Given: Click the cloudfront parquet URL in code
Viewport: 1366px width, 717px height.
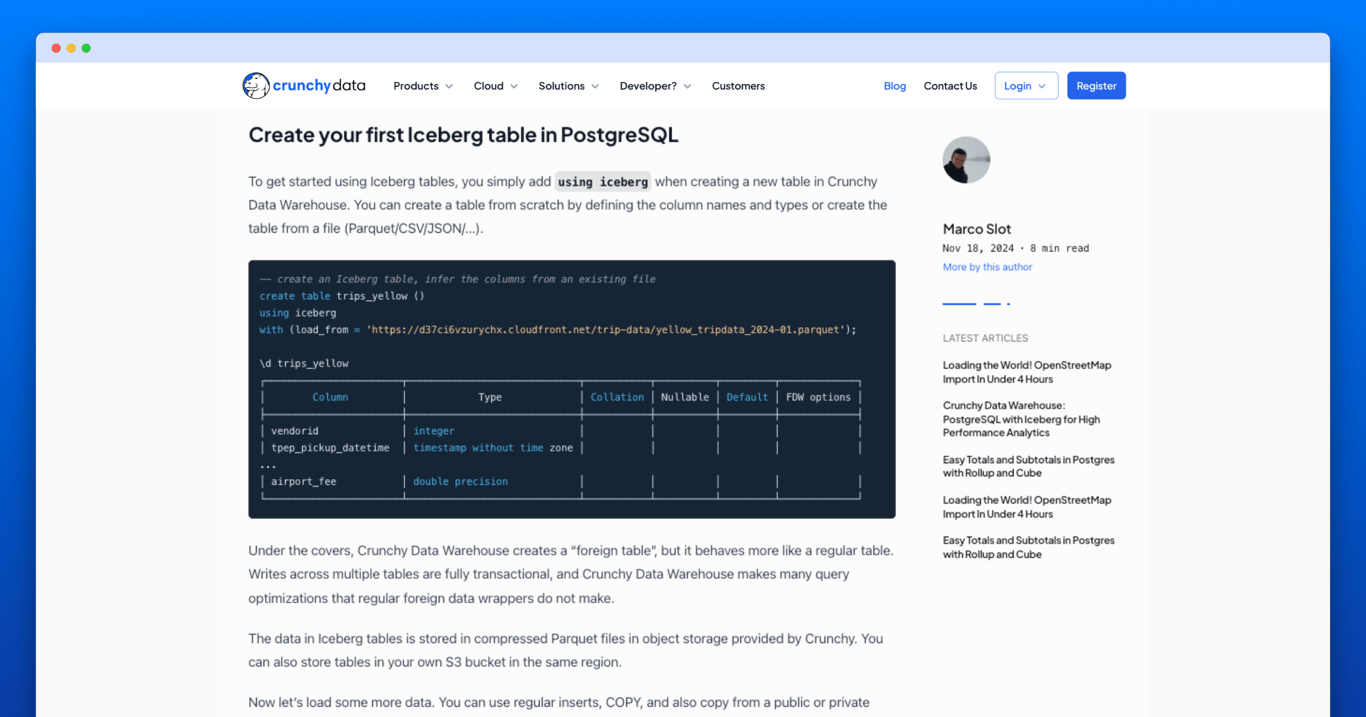Looking at the screenshot, I should click(x=607, y=330).
